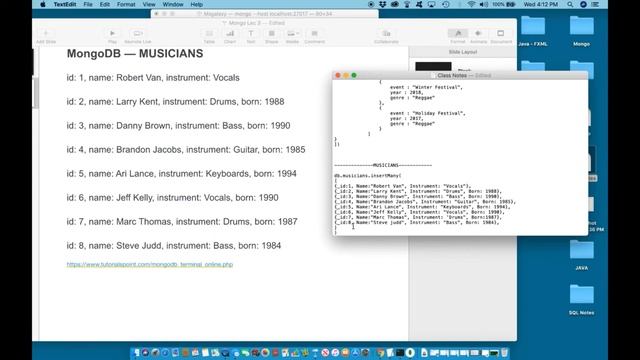Screen dimensions: 640x360
Task: Insert a Chart from the Keynote toolbar
Action: pos(230,36)
